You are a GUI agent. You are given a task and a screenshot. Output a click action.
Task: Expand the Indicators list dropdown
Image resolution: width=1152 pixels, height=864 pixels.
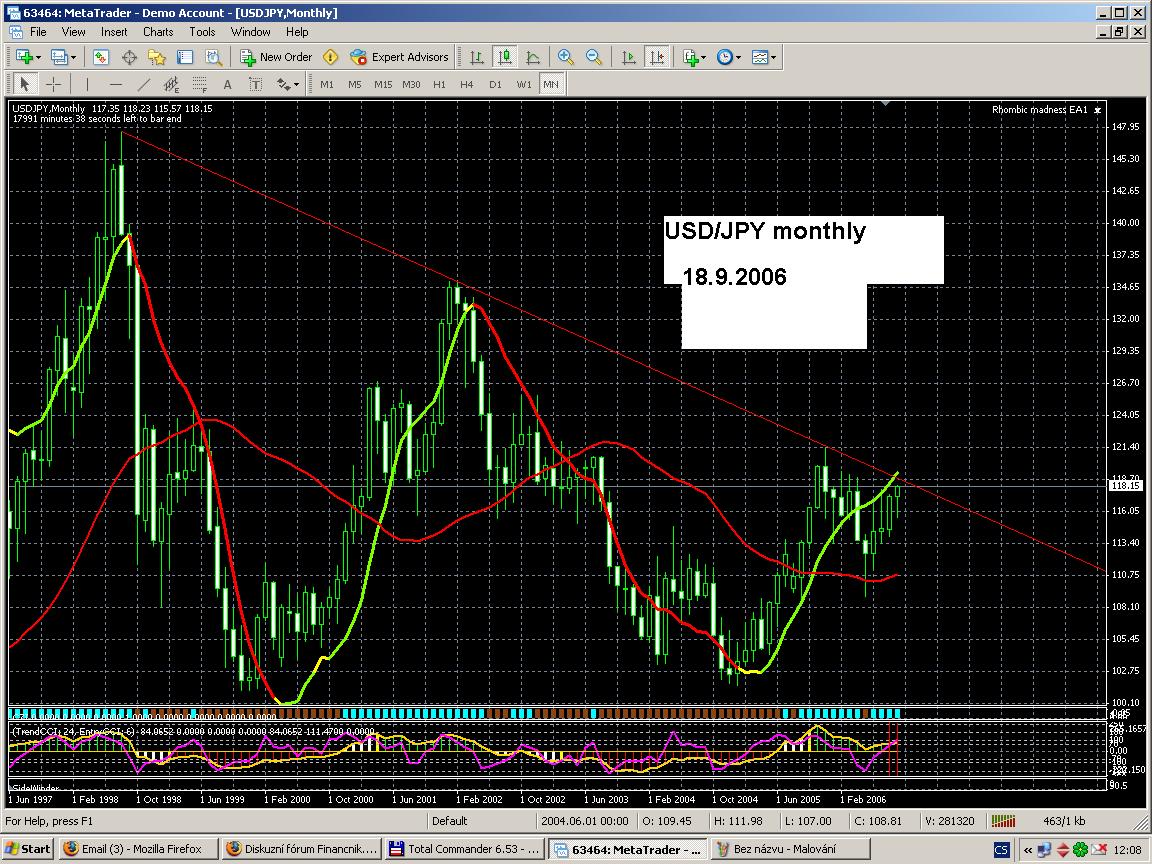[694, 57]
